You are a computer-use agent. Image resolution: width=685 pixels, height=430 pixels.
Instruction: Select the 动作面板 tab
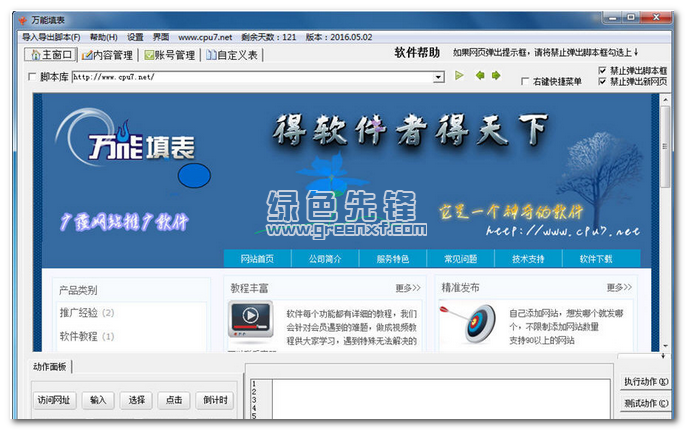point(50,367)
